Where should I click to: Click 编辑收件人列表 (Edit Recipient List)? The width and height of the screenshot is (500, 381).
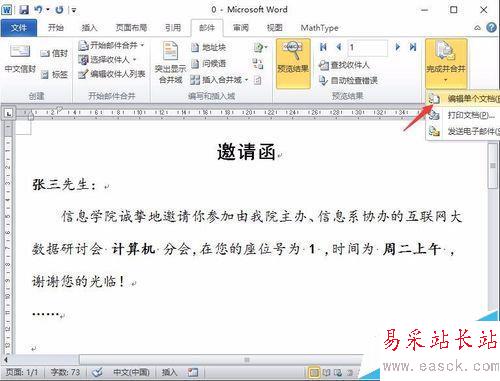112,74
